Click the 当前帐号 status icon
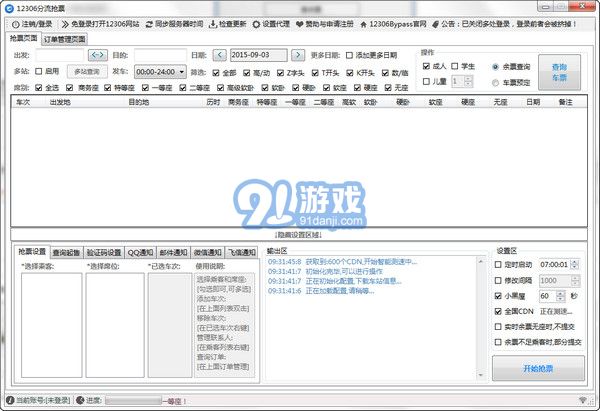 pos(10,400)
